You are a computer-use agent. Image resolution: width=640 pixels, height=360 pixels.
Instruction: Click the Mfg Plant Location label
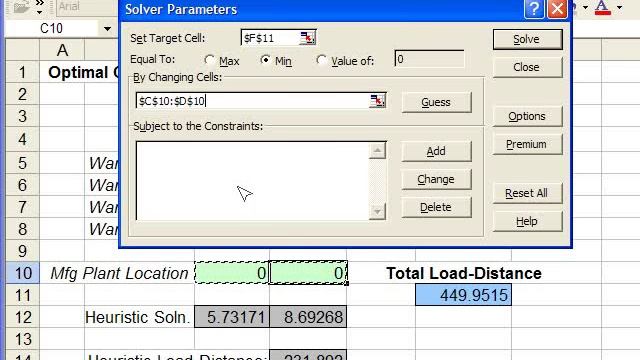(119, 273)
